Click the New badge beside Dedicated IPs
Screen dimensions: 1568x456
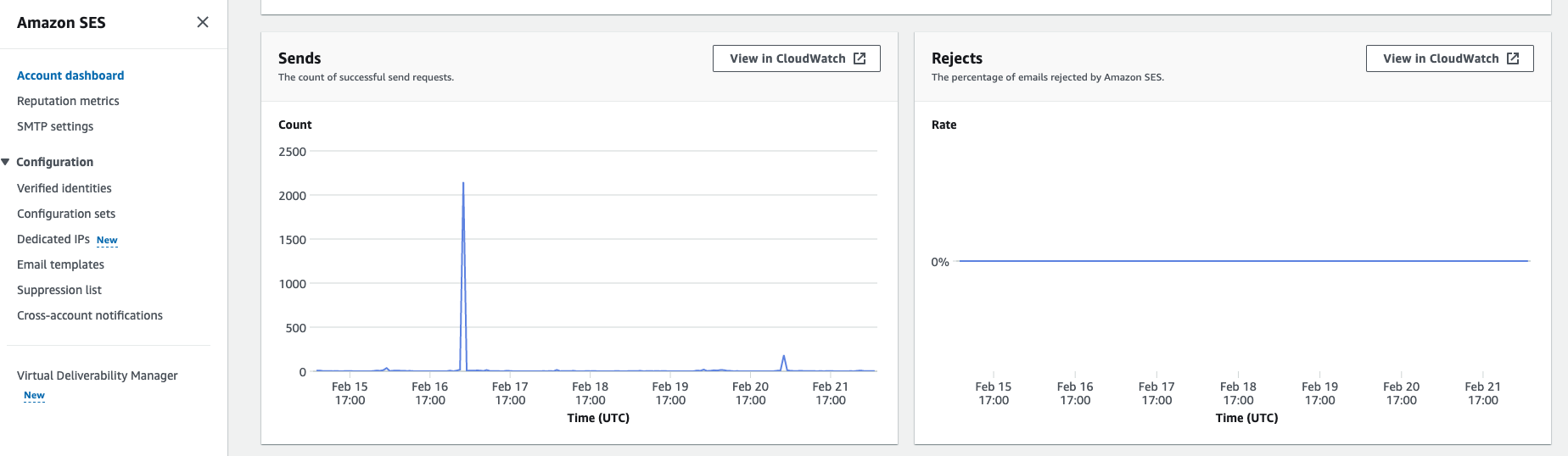click(x=107, y=240)
